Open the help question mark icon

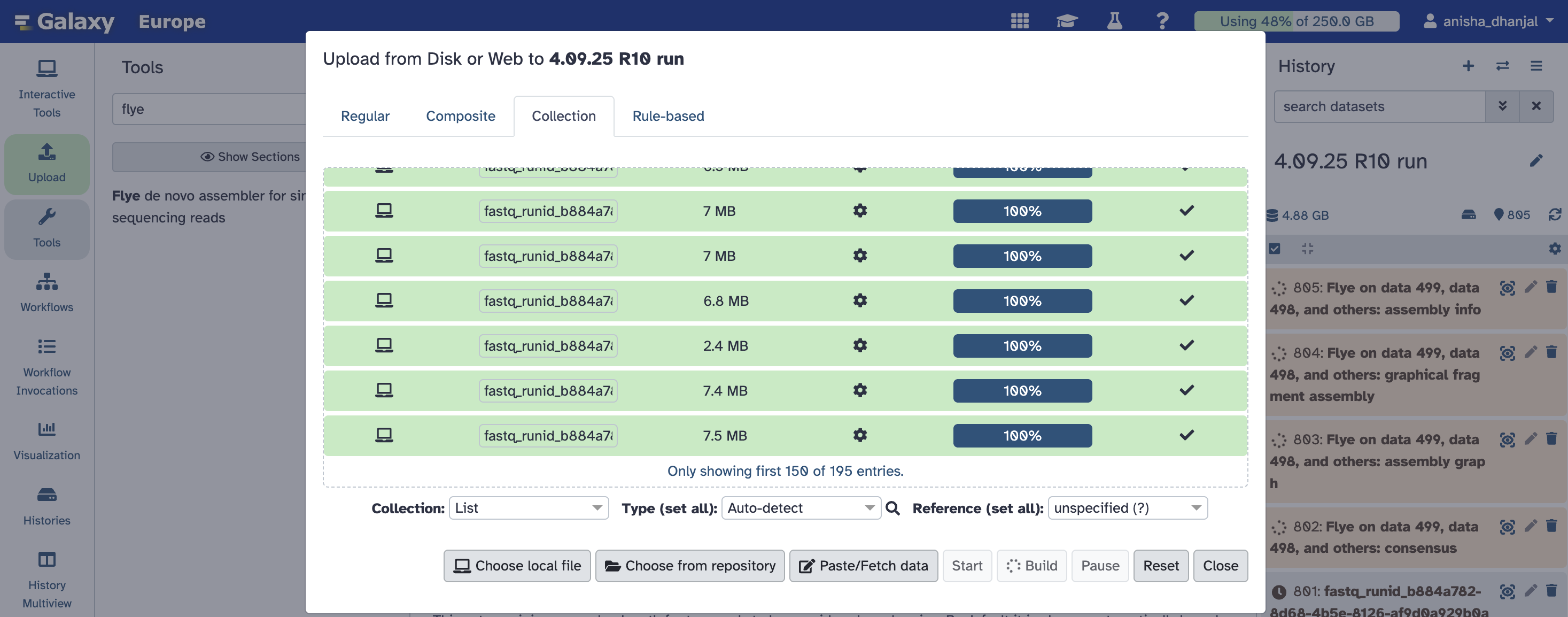click(x=1162, y=21)
